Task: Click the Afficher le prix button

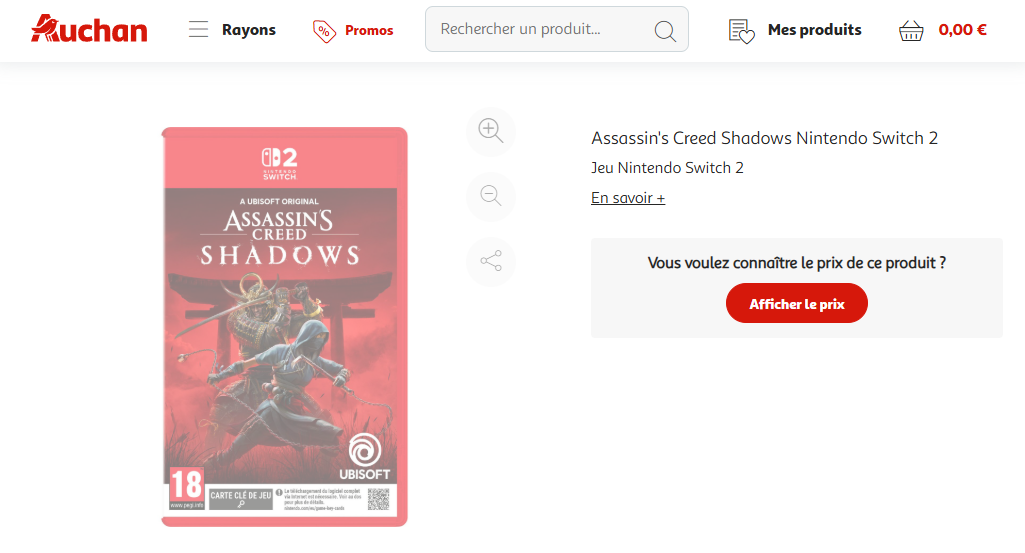Action: pos(796,303)
